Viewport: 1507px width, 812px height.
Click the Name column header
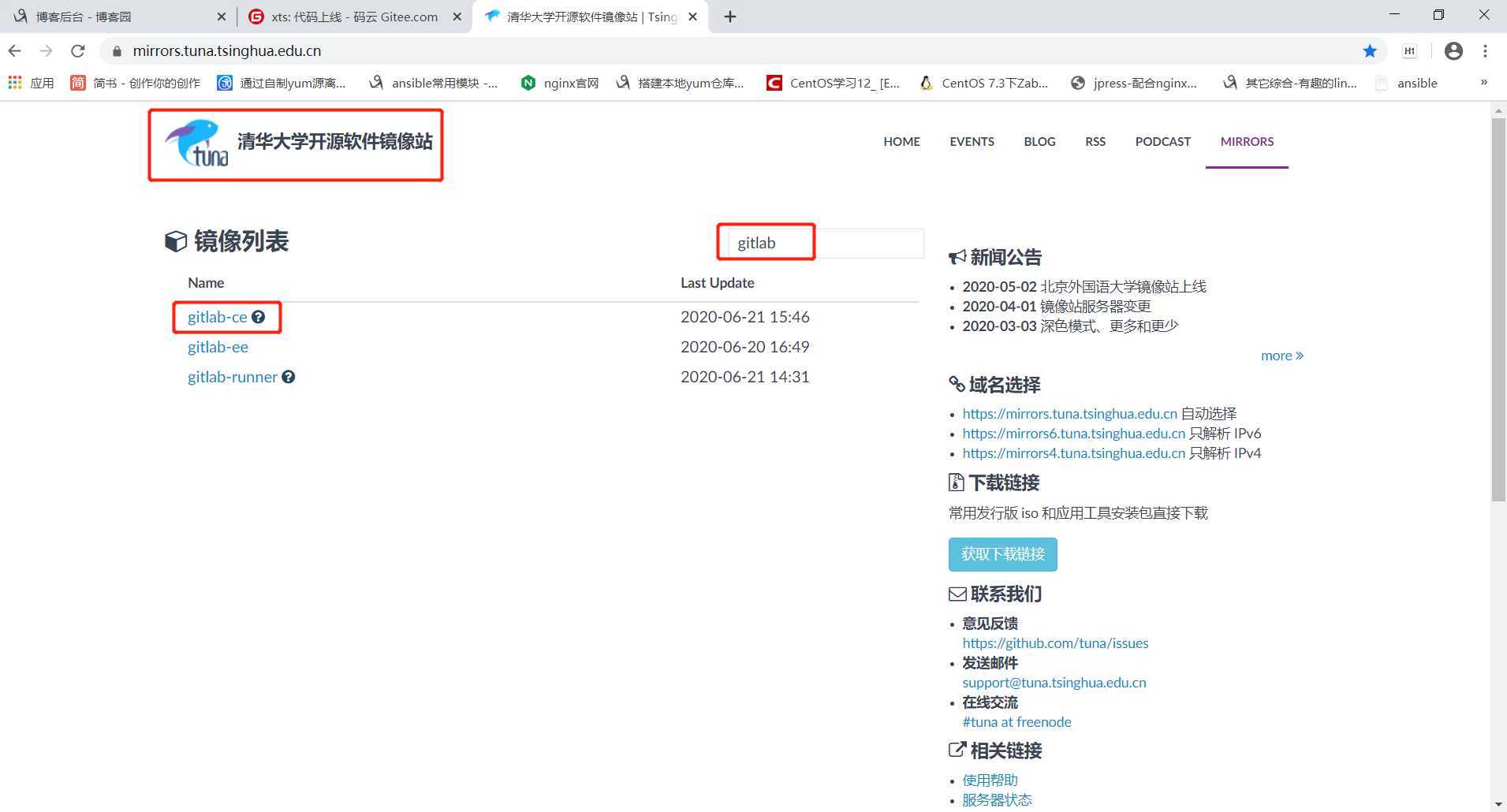pos(206,283)
